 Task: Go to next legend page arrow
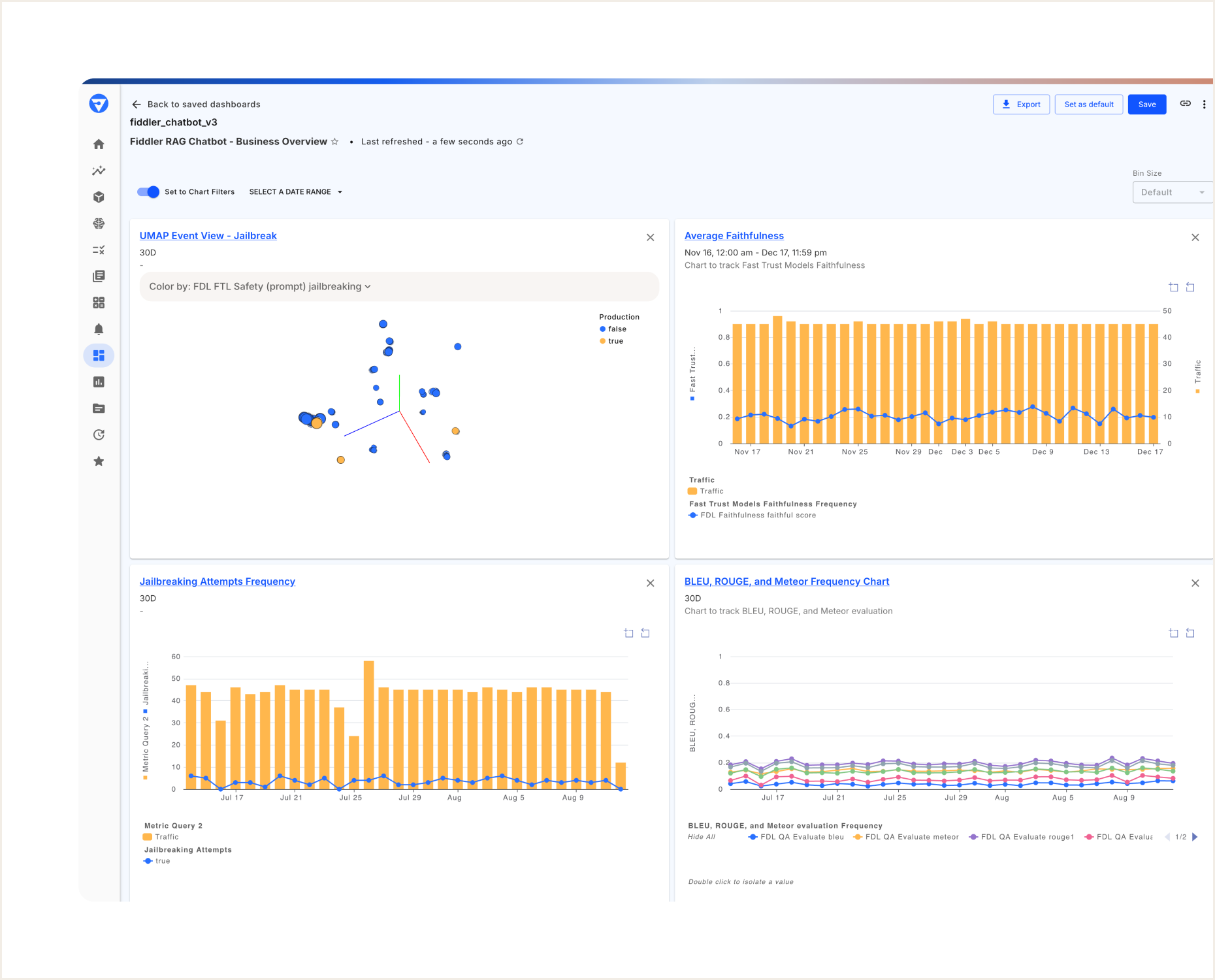point(1195,837)
